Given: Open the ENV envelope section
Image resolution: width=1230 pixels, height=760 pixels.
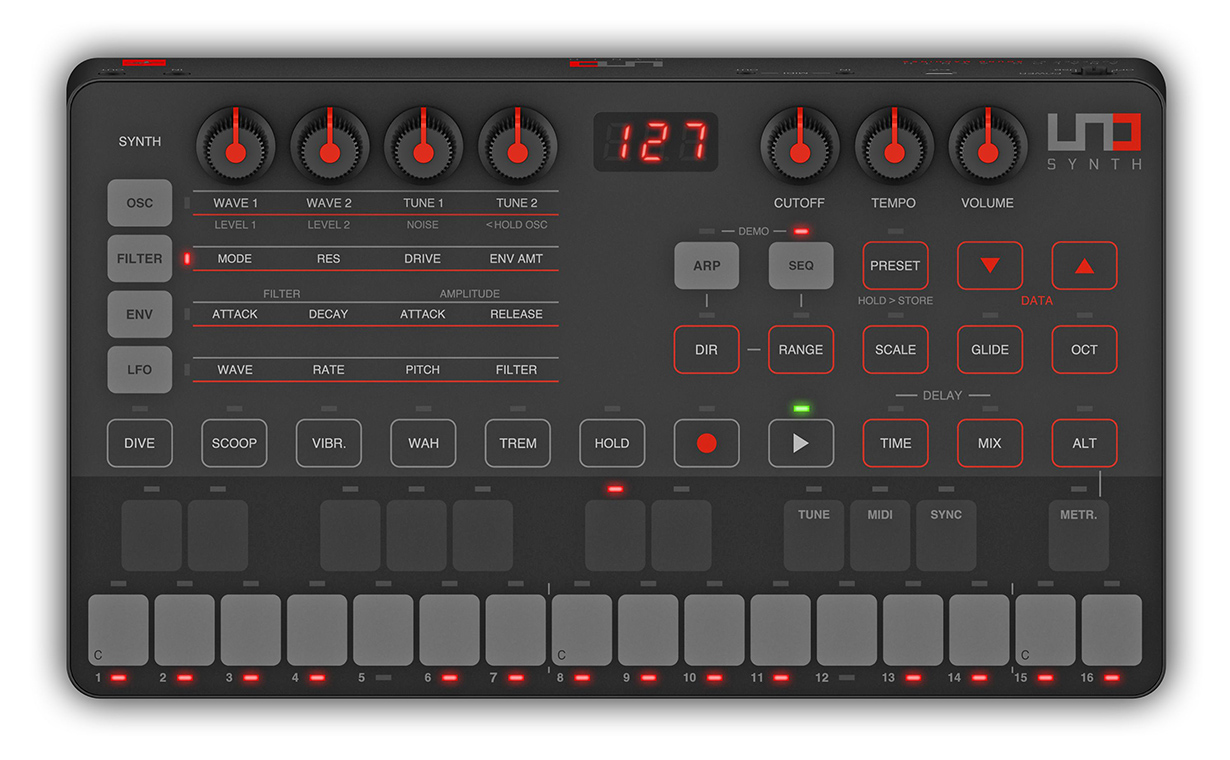Looking at the screenshot, I should [139, 314].
